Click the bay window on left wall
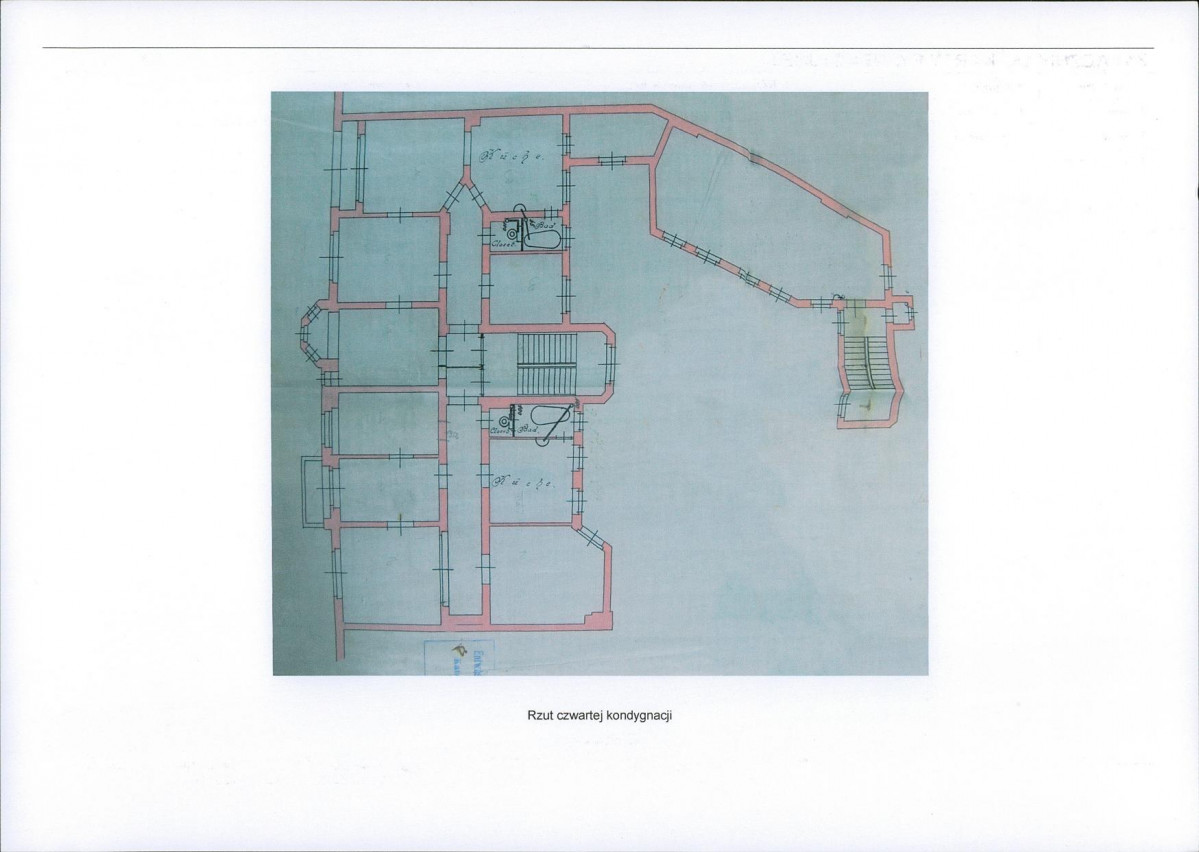The image size is (1199, 852). click(x=313, y=333)
